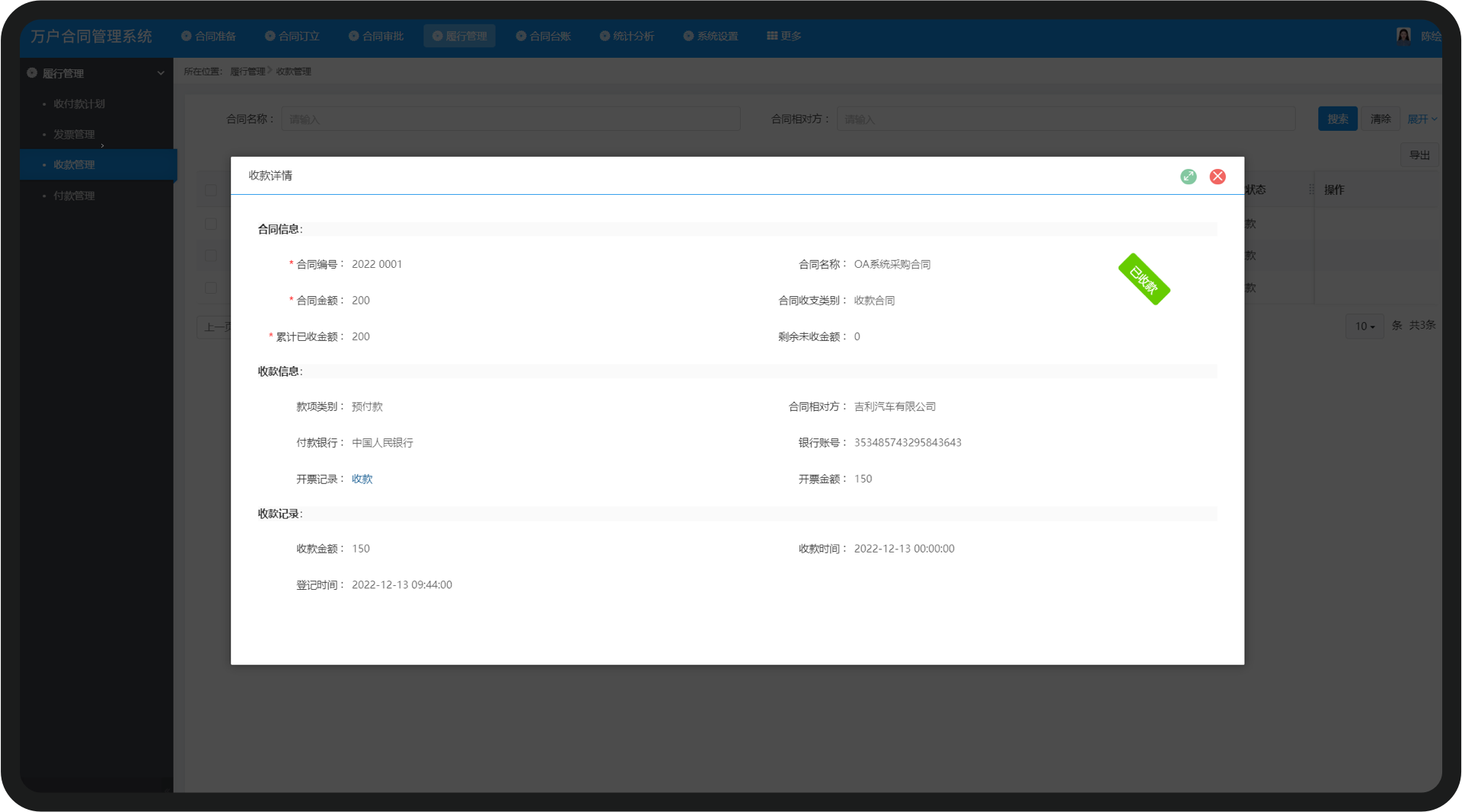The width and height of the screenshot is (1462, 812).
Task: Click the 共3条 total count text
Action: pos(1422,325)
